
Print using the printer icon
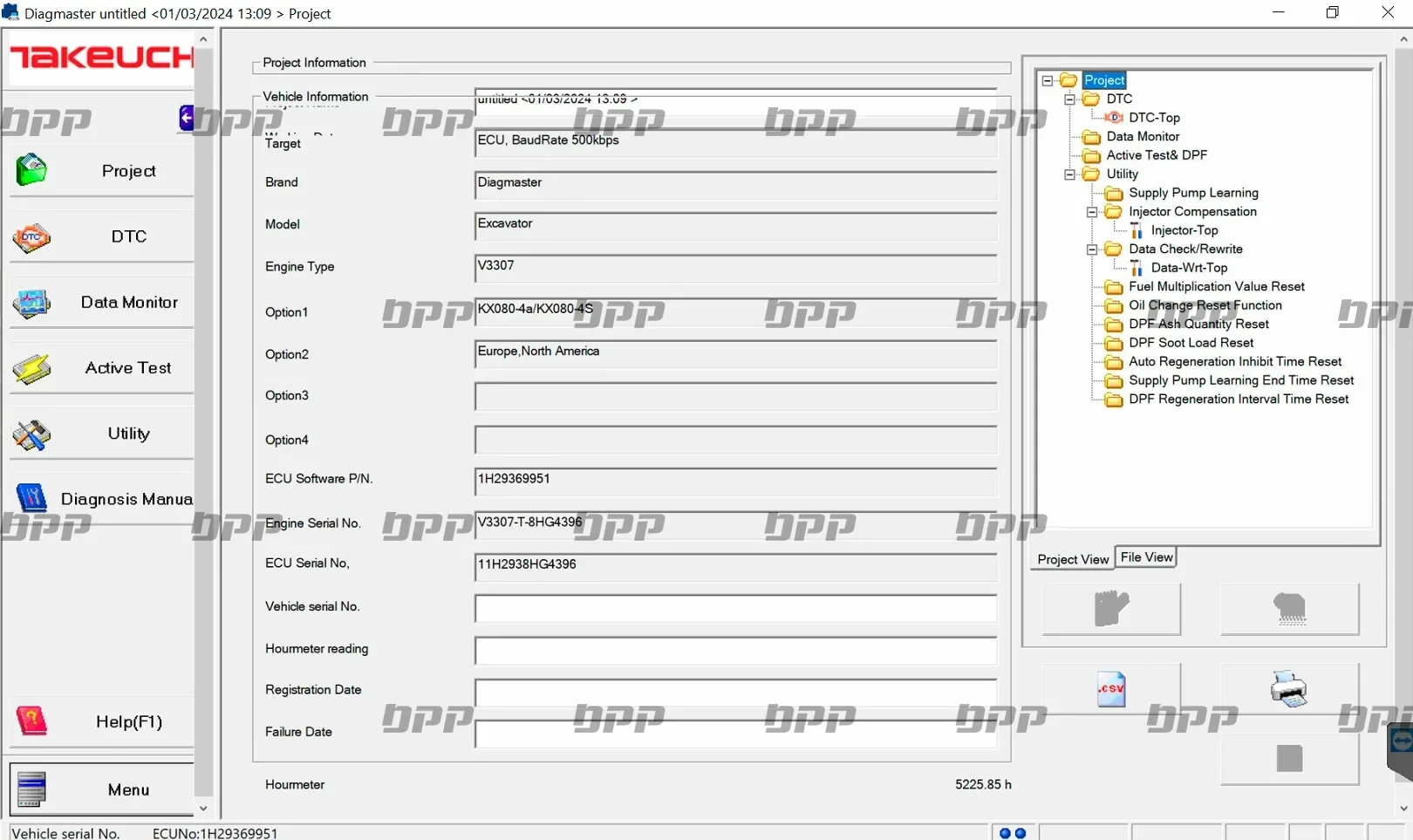(1288, 689)
